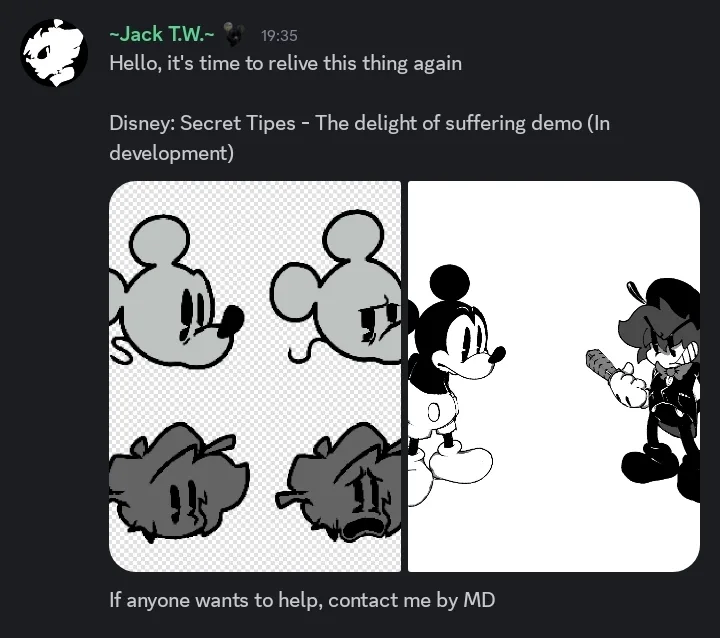Click the sad Mickey head icon sprite
The width and height of the screenshot is (720, 638).
pyautogui.click(x=336, y=287)
